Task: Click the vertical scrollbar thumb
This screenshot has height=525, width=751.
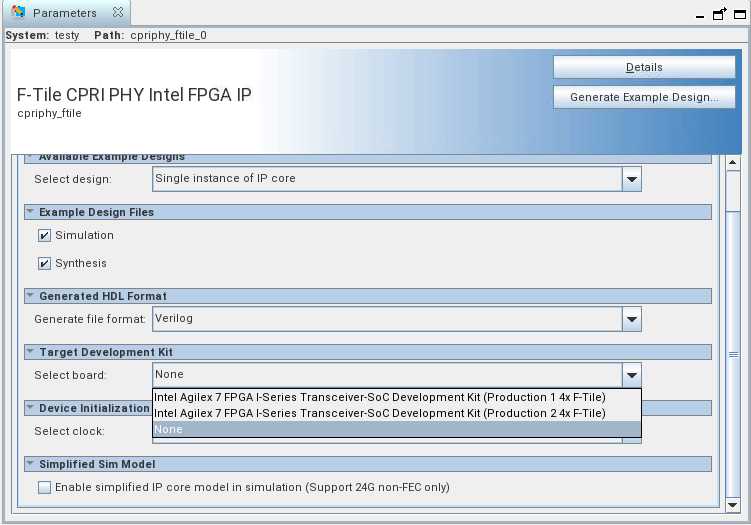Action: [x=733, y=354]
